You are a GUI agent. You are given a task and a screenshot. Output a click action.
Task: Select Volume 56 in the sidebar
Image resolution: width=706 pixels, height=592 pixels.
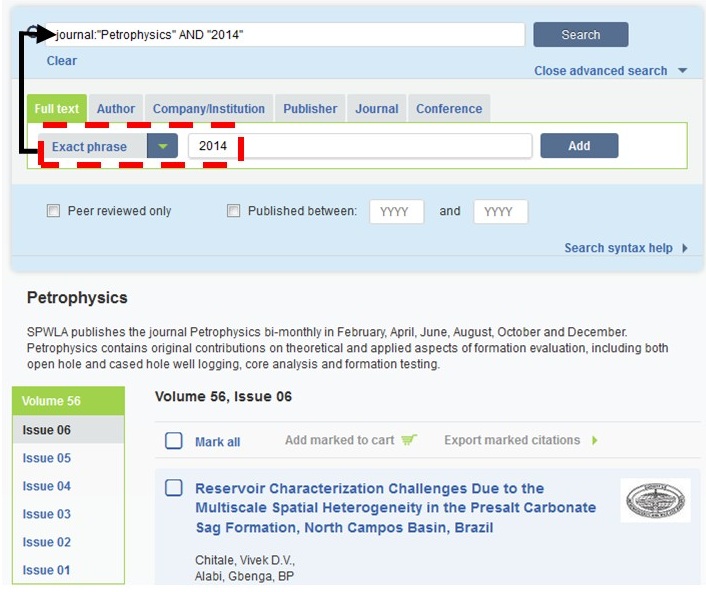tap(68, 401)
